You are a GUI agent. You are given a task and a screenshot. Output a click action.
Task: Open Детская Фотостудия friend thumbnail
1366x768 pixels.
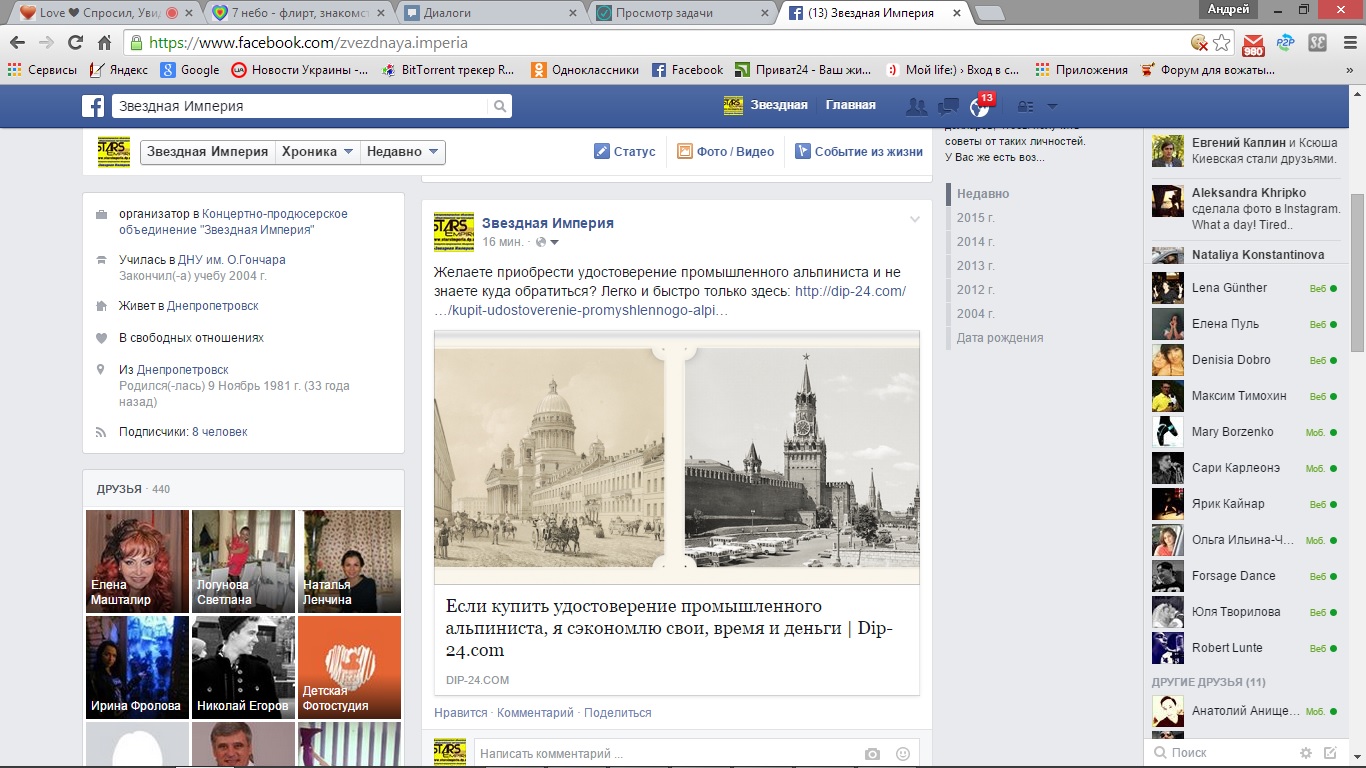click(349, 667)
